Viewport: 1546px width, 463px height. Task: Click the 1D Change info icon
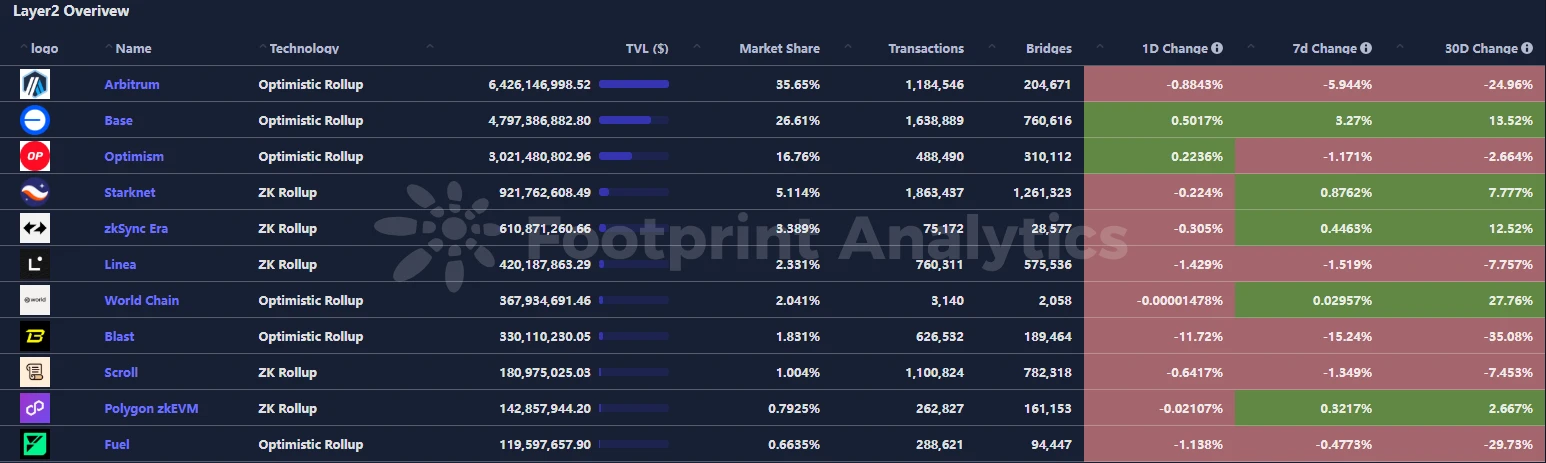[x=1217, y=48]
